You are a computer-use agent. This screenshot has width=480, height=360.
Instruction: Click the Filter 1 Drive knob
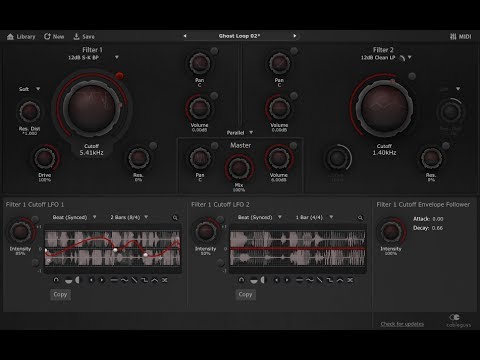45,158
